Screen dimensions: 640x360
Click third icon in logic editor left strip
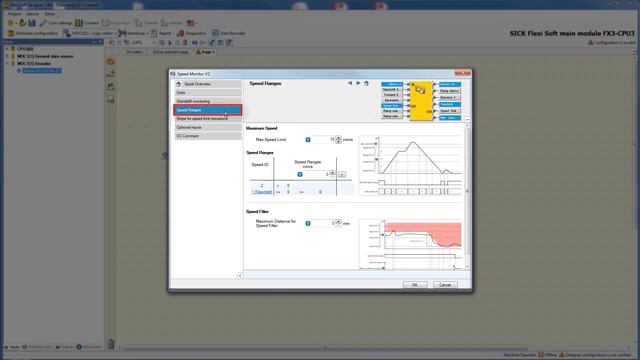click(111, 87)
